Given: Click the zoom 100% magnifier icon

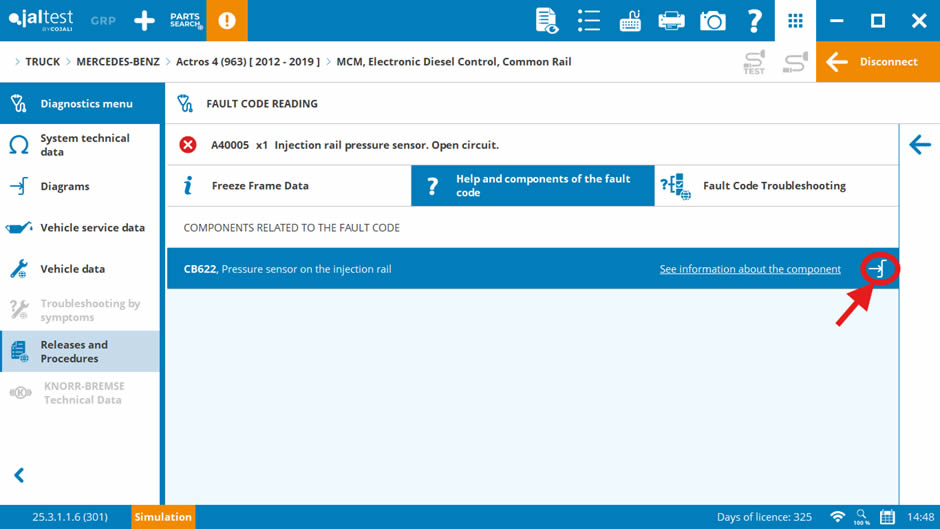Looking at the screenshot, I should point(862,516).
